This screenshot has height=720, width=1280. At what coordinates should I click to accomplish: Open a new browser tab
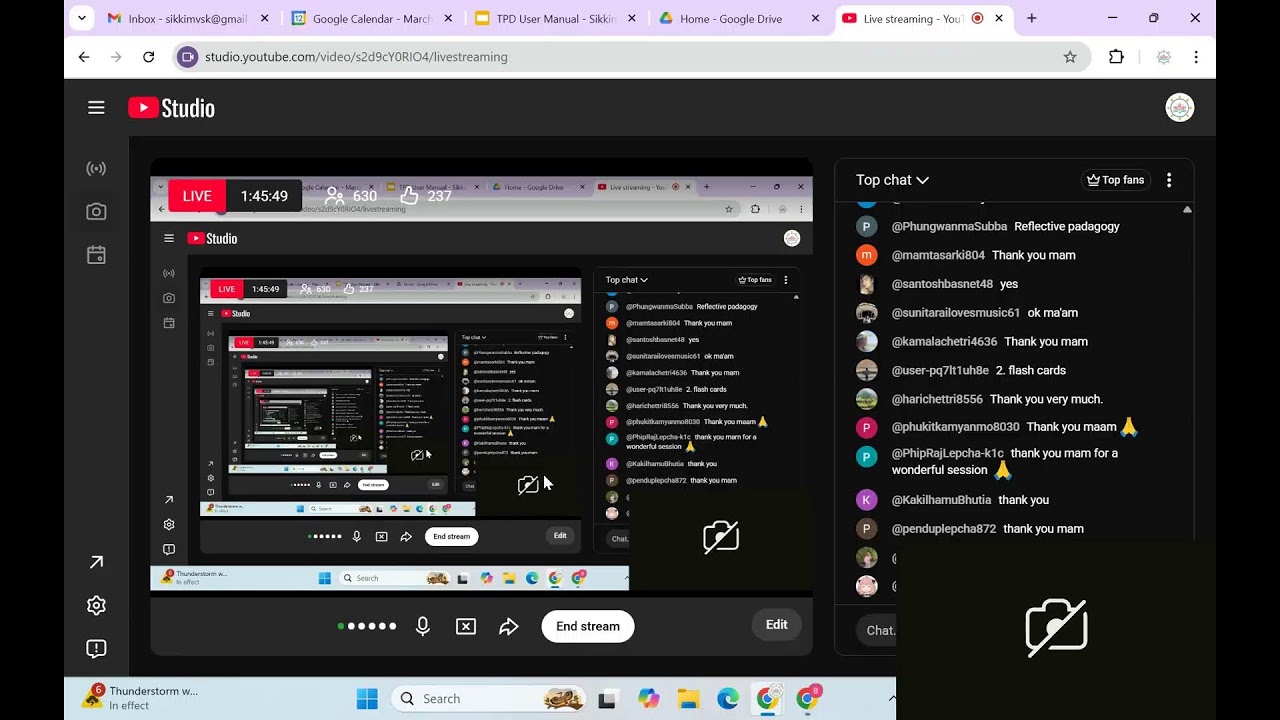1032,18
